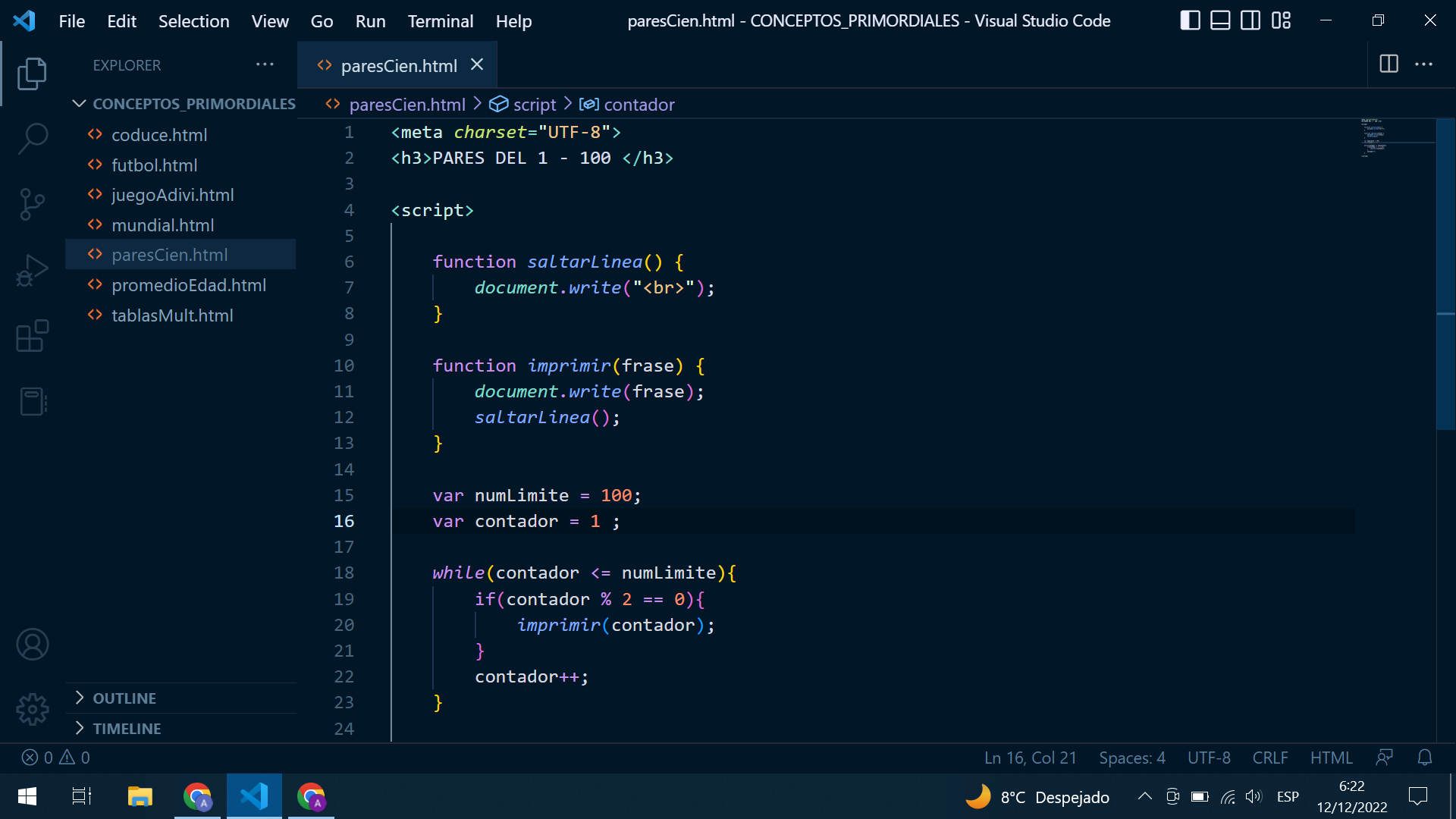The width and height of the screenshot is (1456, 819).
Task: Open the Terminal menu
Action: (x=440, y=21)
